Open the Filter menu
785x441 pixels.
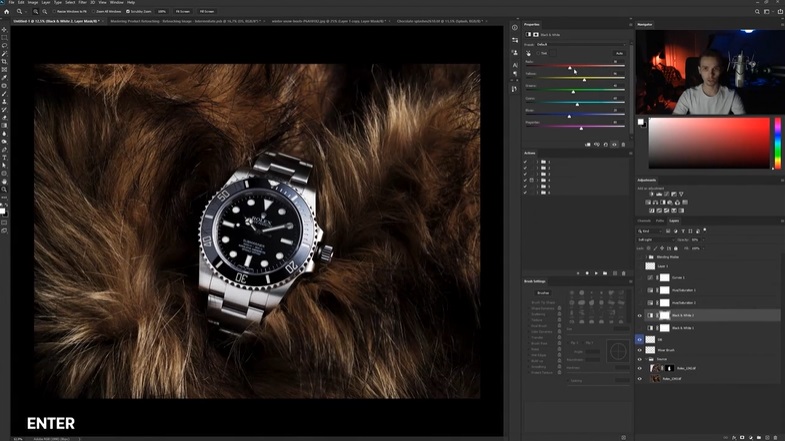[83, 3]
